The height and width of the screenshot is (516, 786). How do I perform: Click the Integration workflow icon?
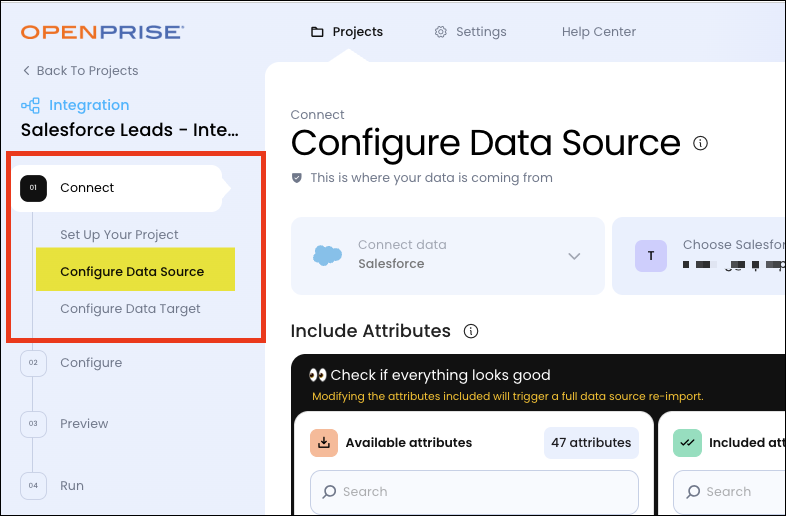pyautogui.click(x=31, y=105)
